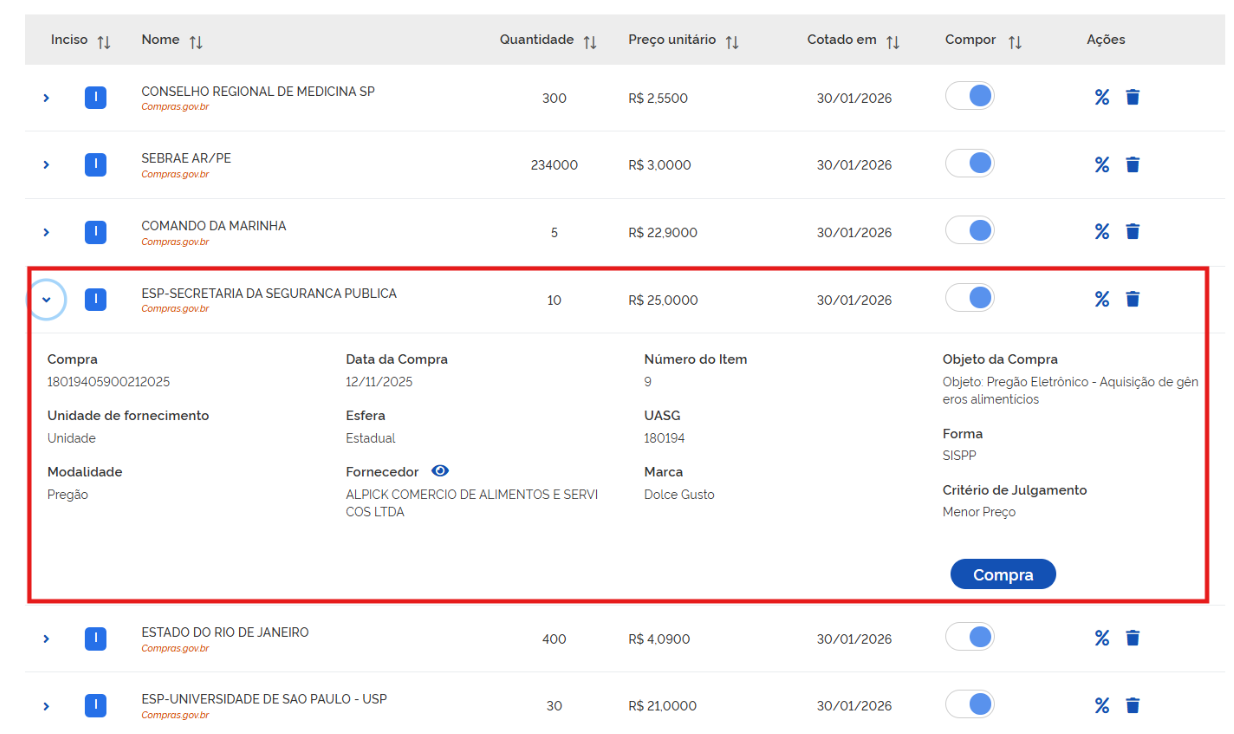The width and height of the screenshot is (1234, 734).
Task: Toggle Compor switch for CONSELHO REGIONAL DE MEDICINA SP
Action: click(x=969, y=97)
